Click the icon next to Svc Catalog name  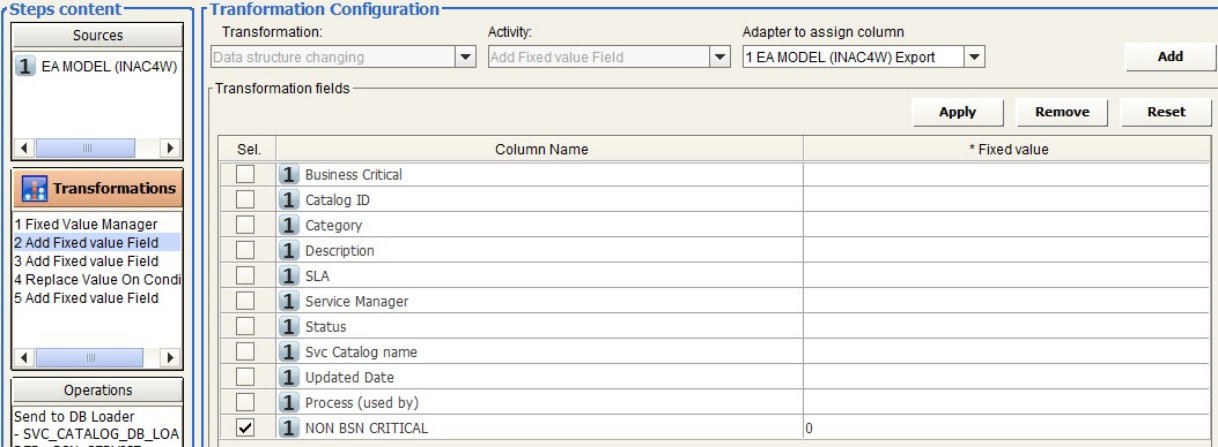tap(290, 352)
